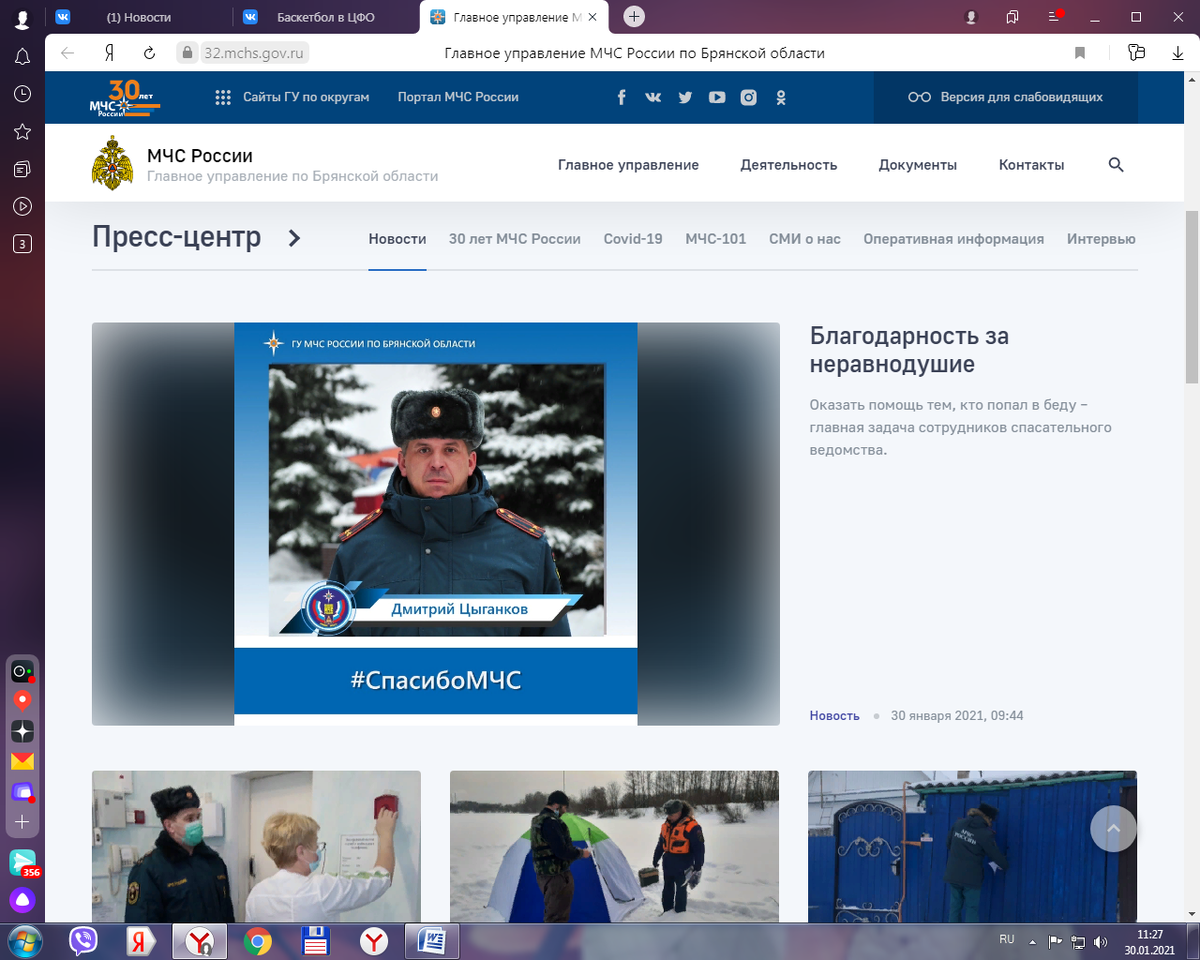This screenshot has width=1200, height=960.
Task: Open the Документы nav menu
Action: (918, 165)
